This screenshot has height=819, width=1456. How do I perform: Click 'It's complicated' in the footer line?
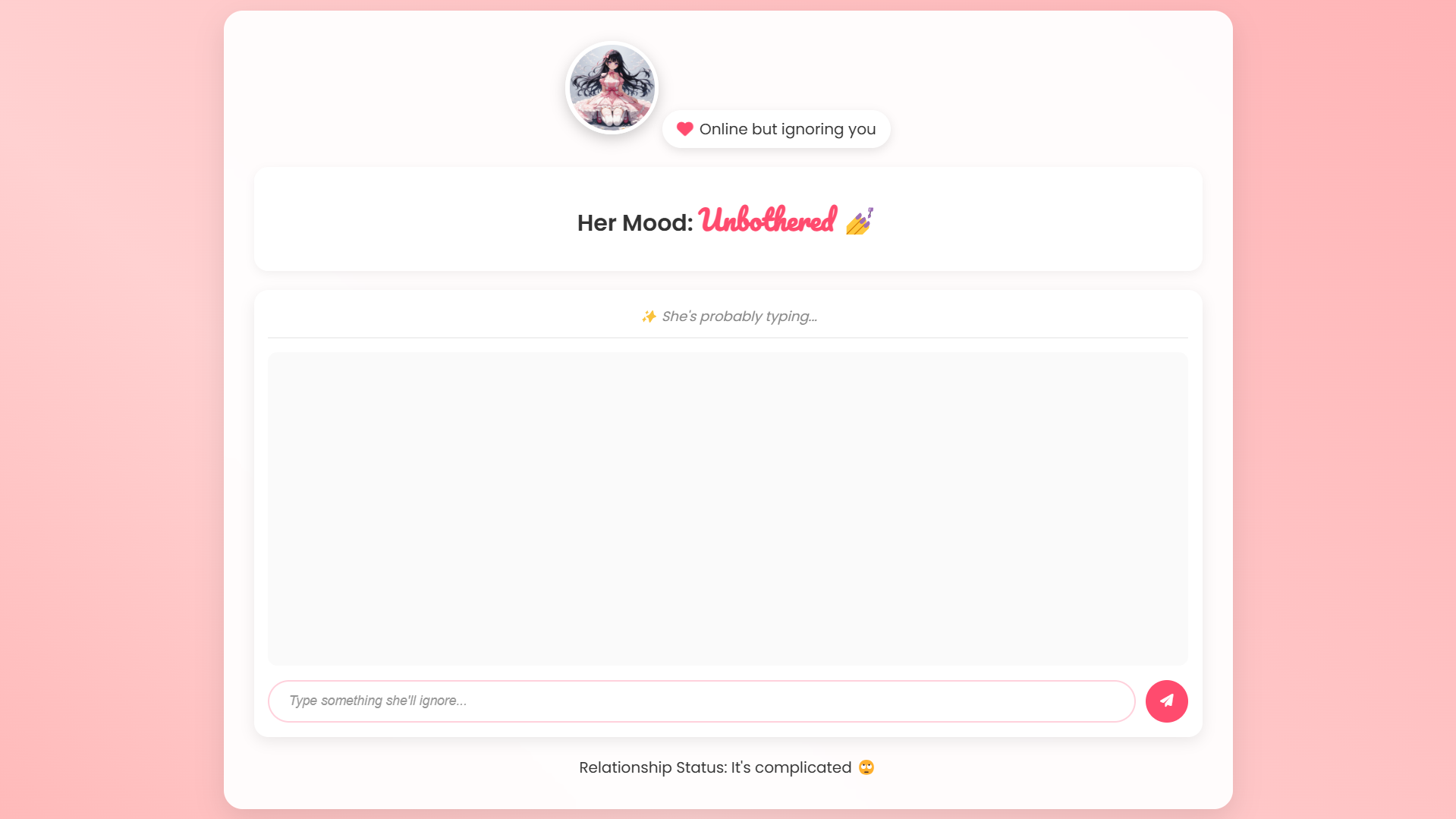pos(791,767)
